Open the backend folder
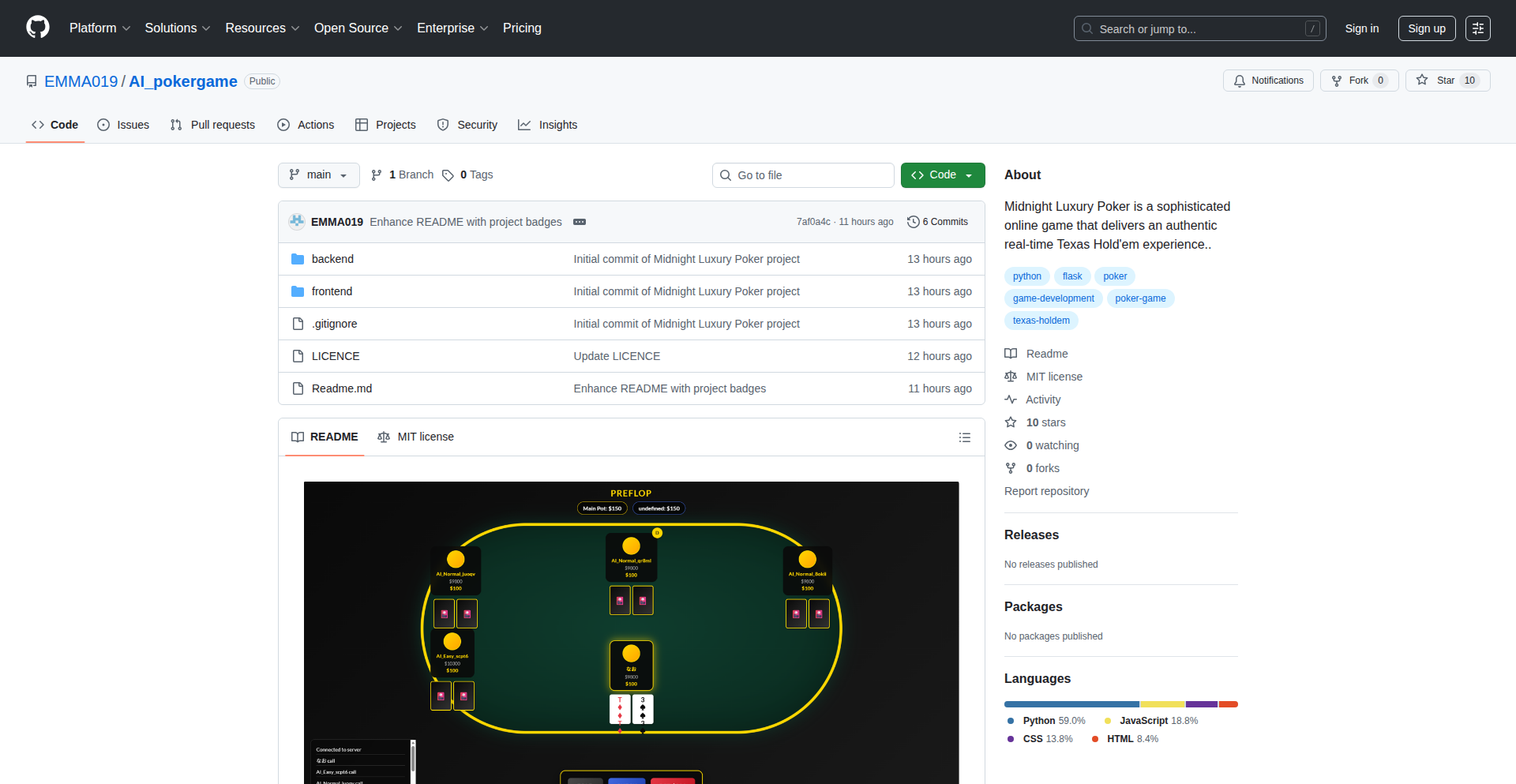The width and height of the screenshot is (1516, 784). 332,259
